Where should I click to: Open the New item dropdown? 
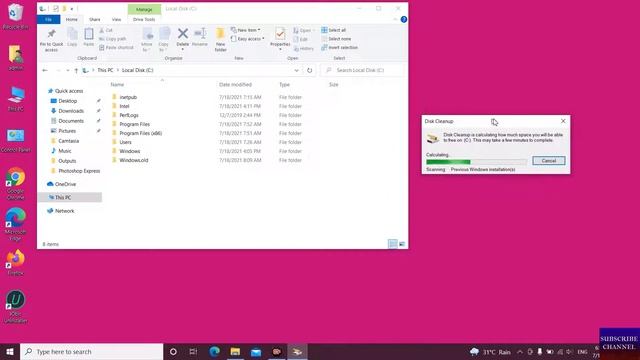point(245,30)
